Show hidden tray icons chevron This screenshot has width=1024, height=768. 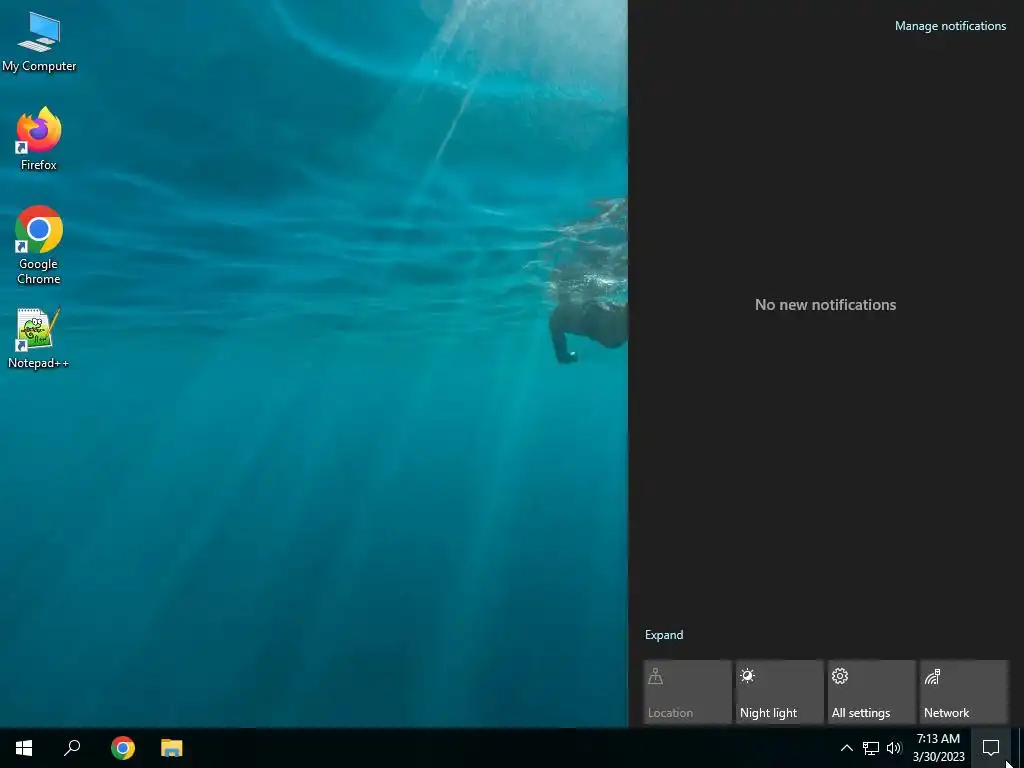846,748
